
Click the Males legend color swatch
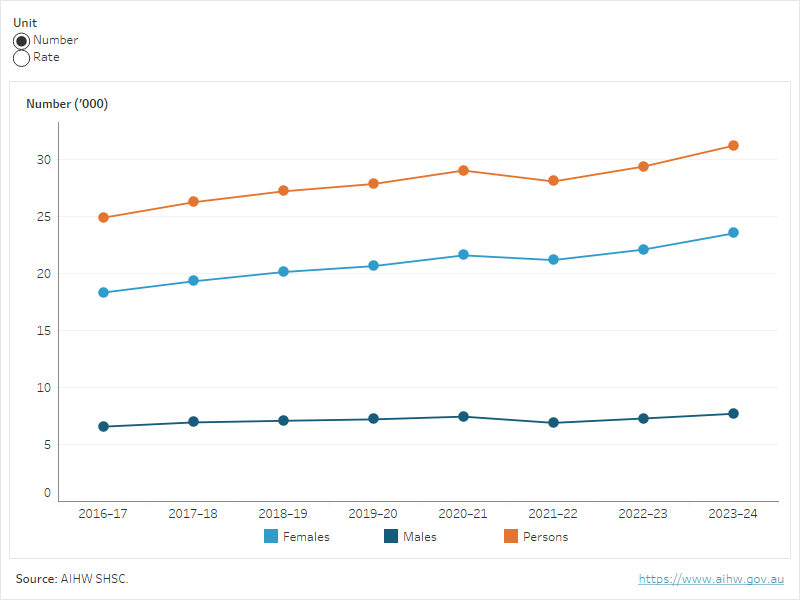391,537
